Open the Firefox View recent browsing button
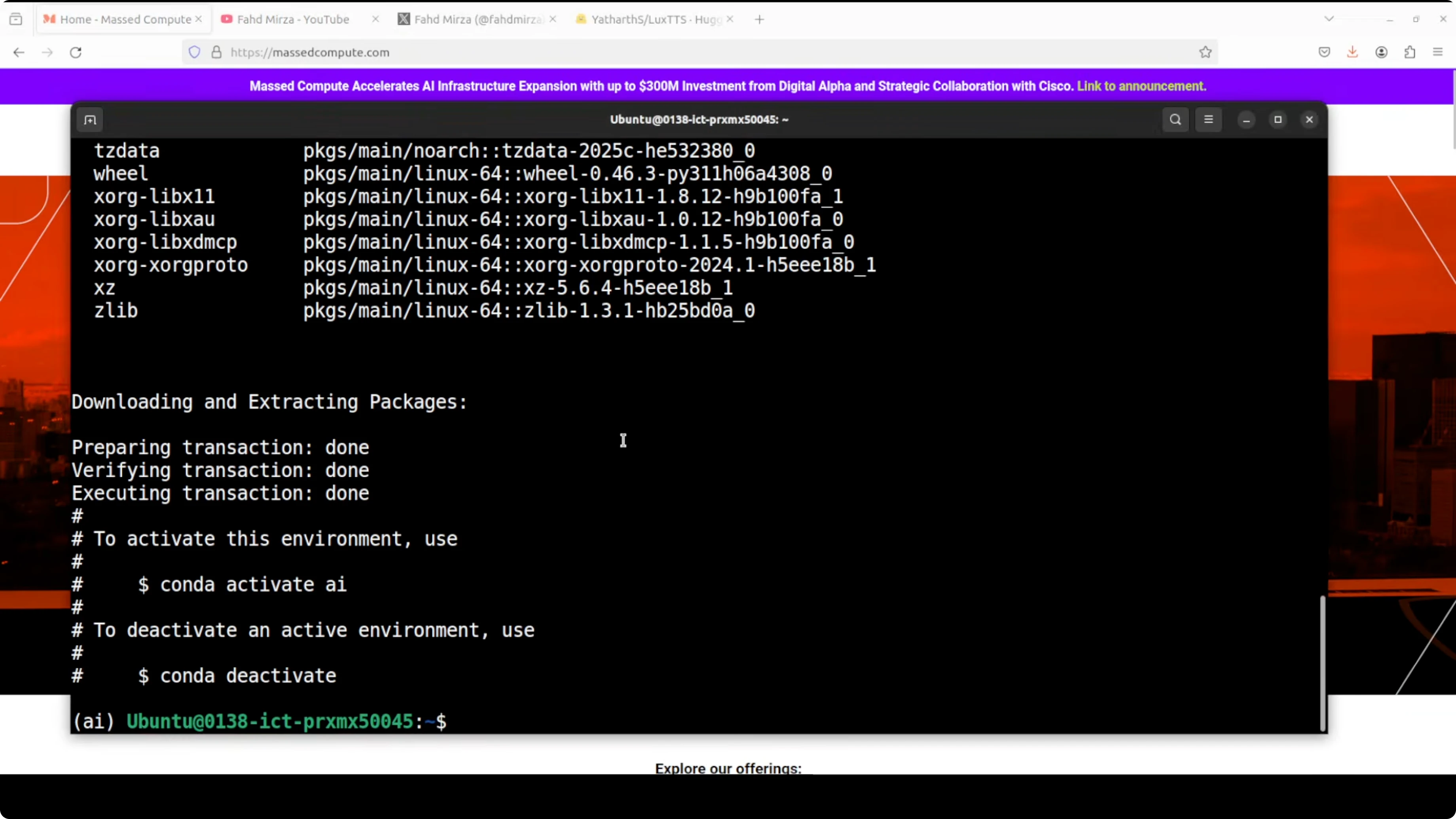 tap(16, 19)
